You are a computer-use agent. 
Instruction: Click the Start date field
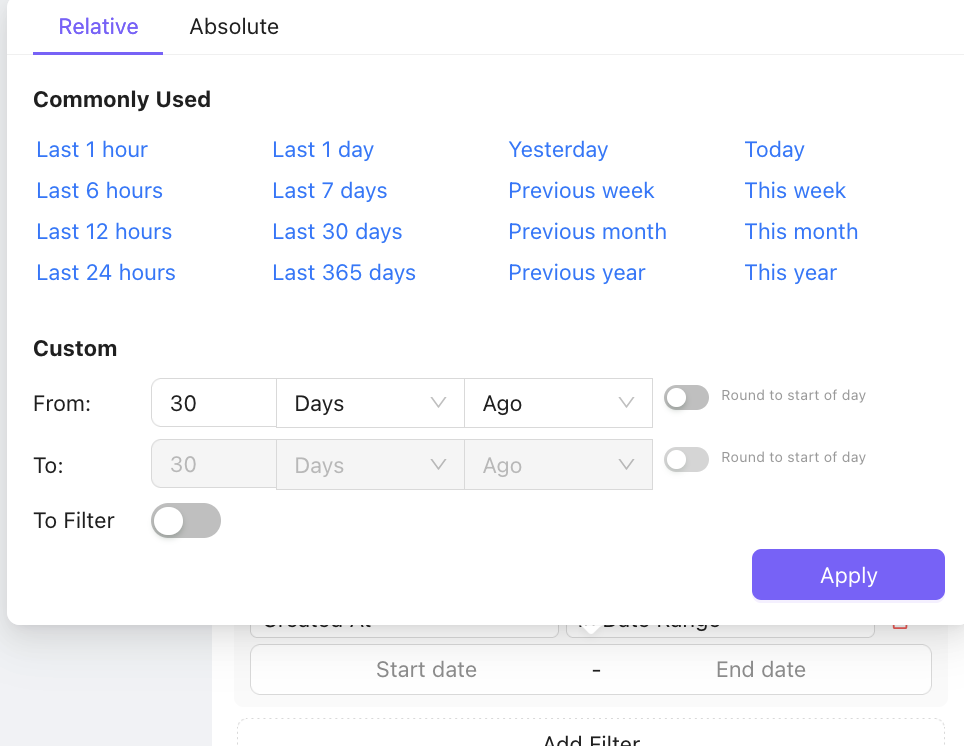[x=426, y=669]
